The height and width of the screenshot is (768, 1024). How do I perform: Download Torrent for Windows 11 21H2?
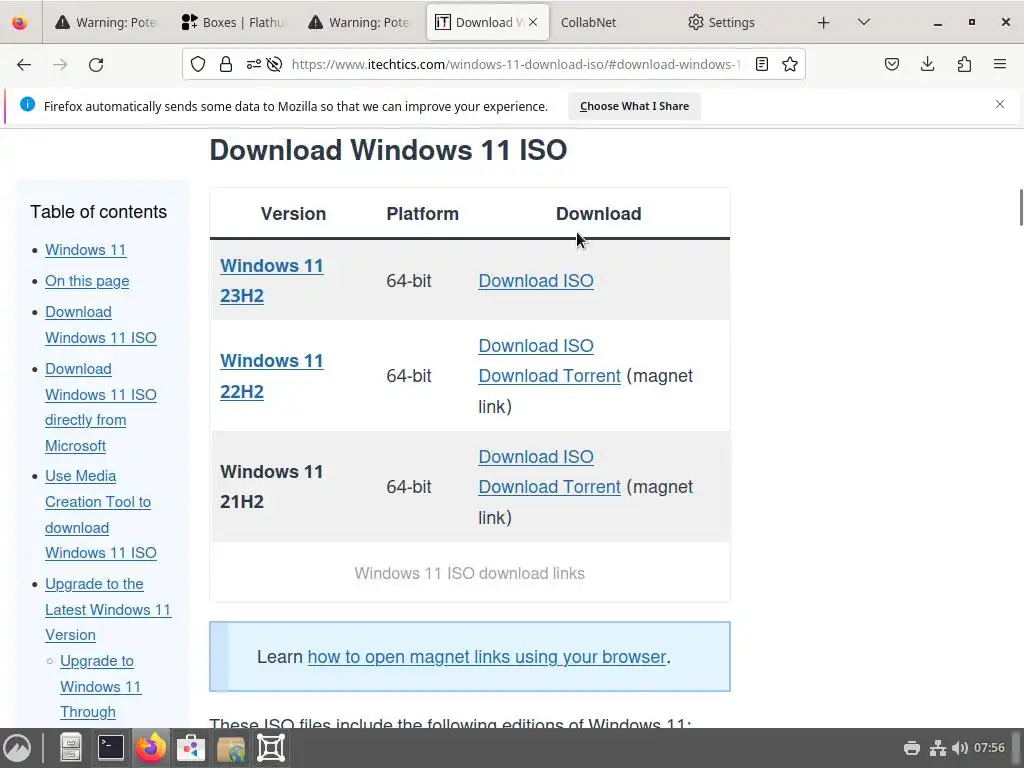coord(549,487)
